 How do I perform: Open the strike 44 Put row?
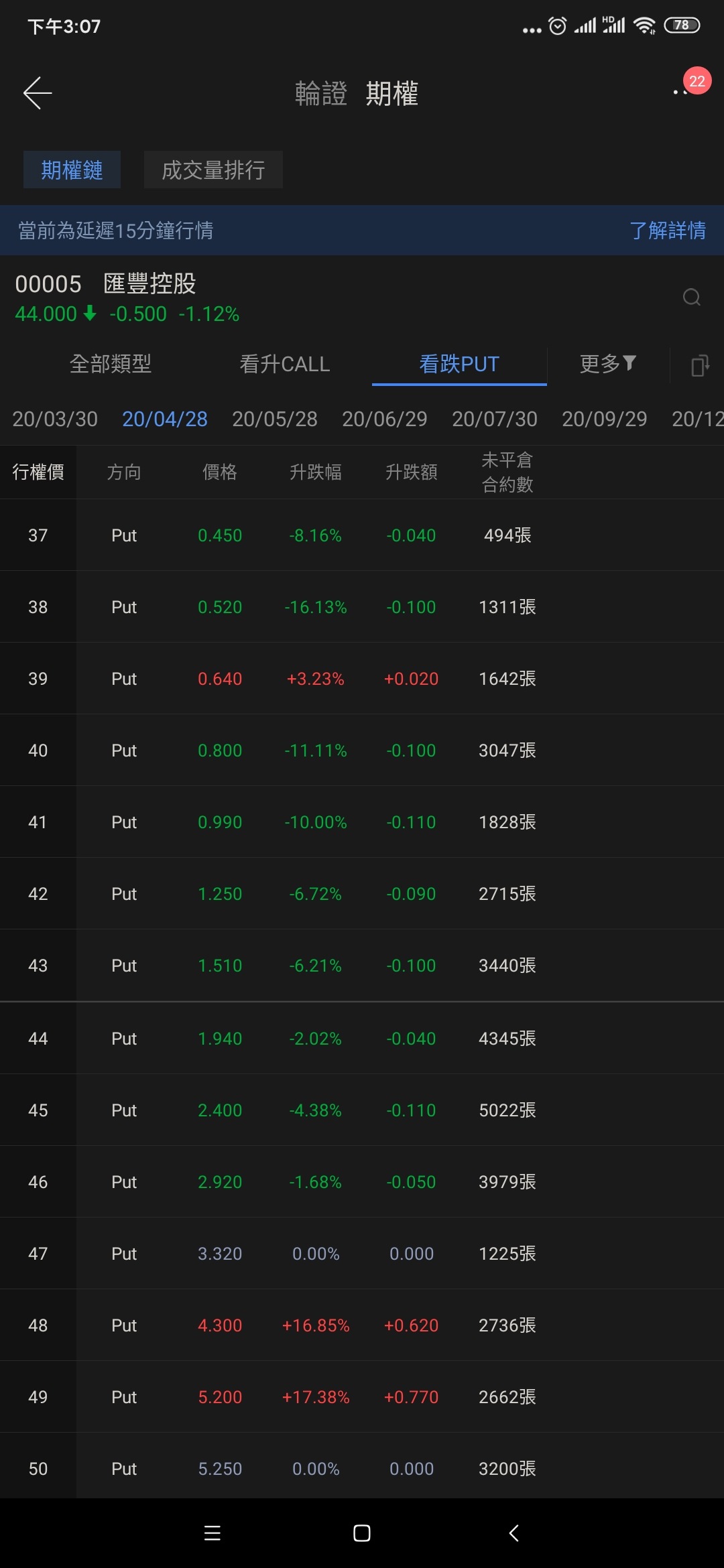click(x=362, y=1039)
